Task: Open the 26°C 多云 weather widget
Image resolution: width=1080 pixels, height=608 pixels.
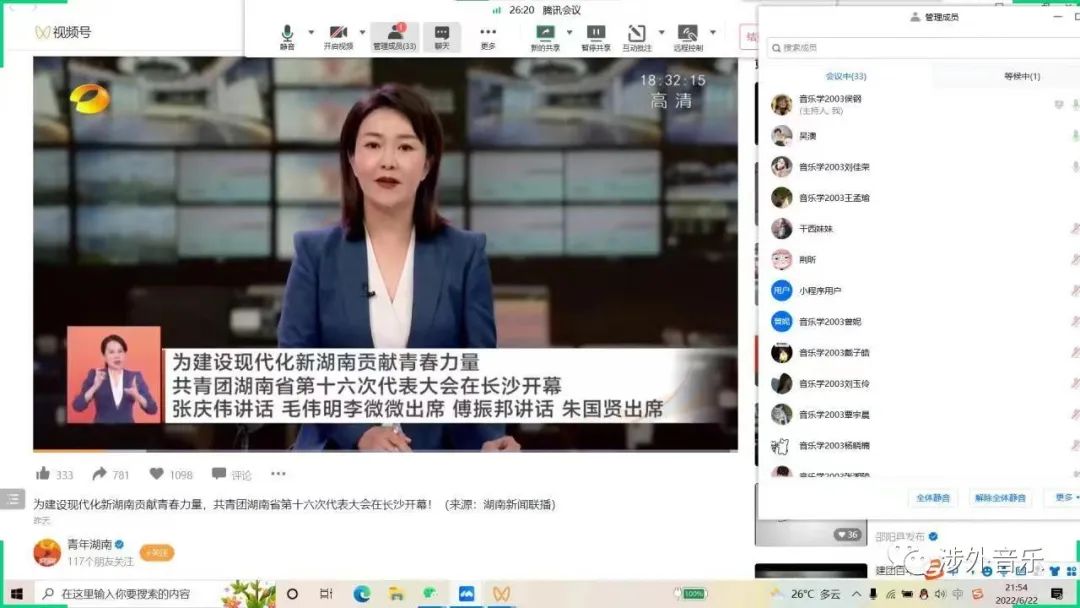Action: tap(807, 594)
